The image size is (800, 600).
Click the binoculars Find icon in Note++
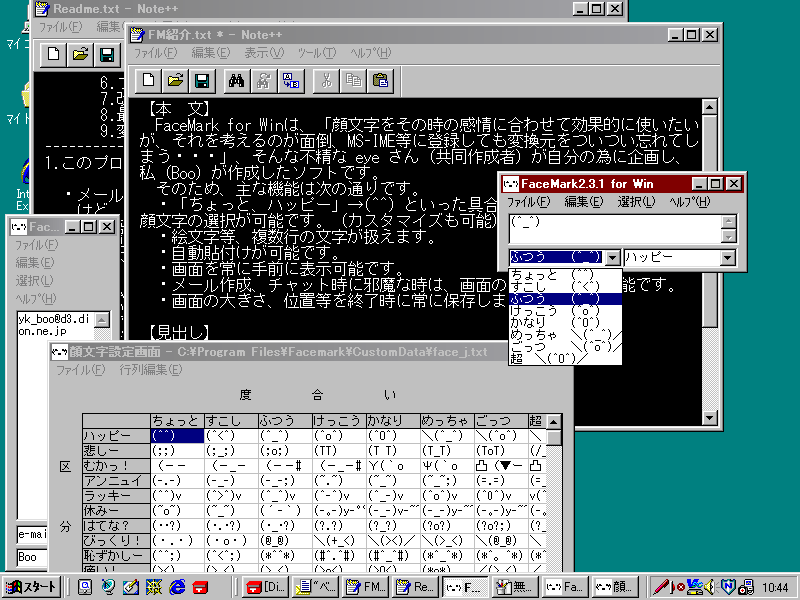pos(236,81)
